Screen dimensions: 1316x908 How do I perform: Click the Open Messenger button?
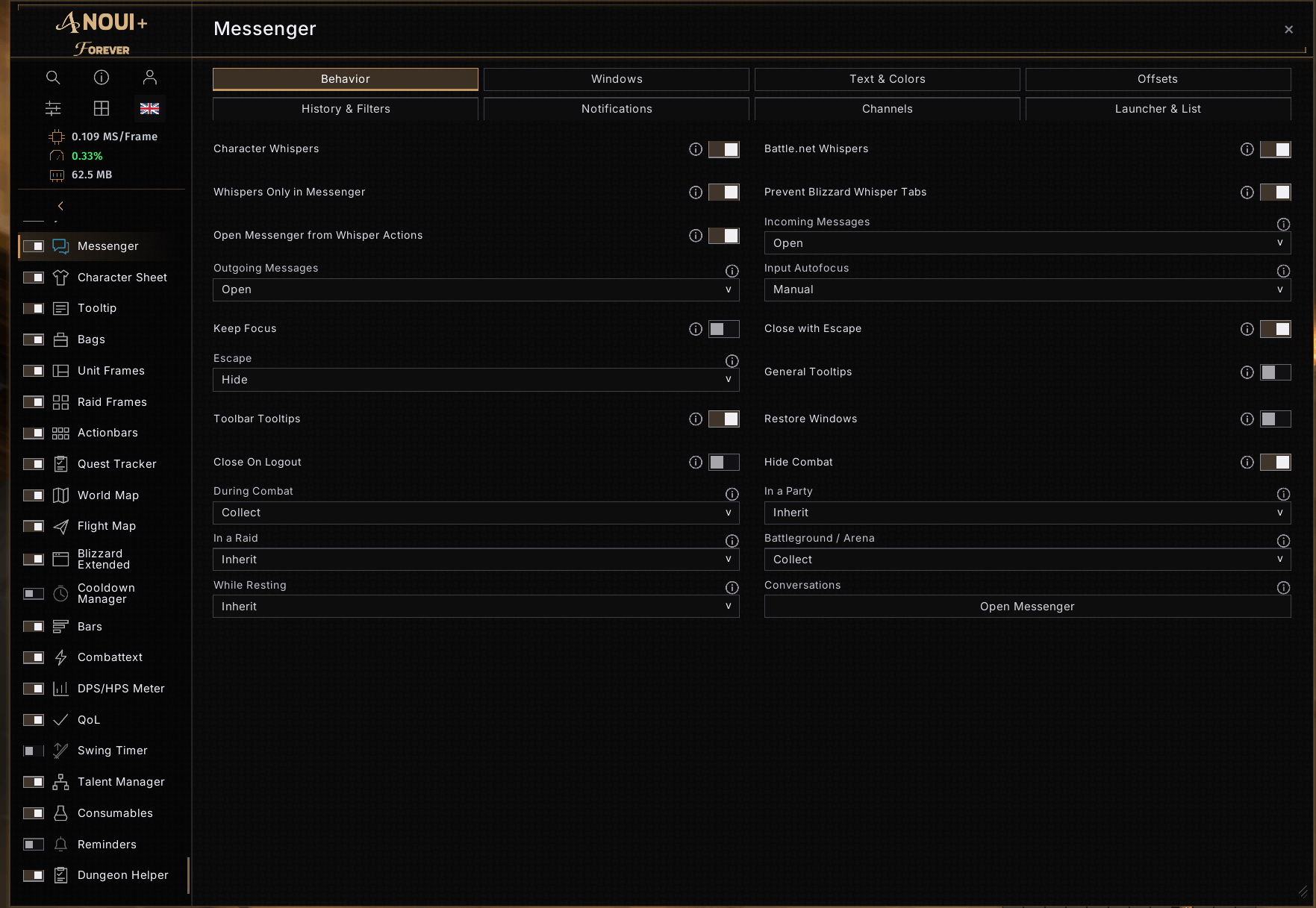coord(1027,607)
